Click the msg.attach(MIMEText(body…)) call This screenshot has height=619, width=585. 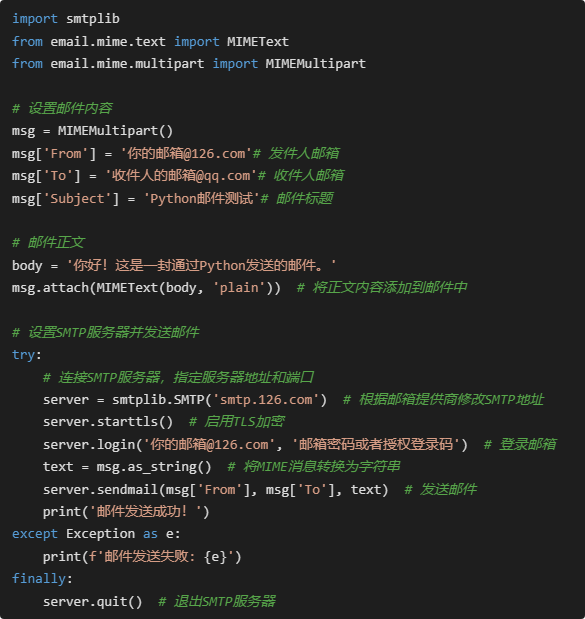[146, 287]
